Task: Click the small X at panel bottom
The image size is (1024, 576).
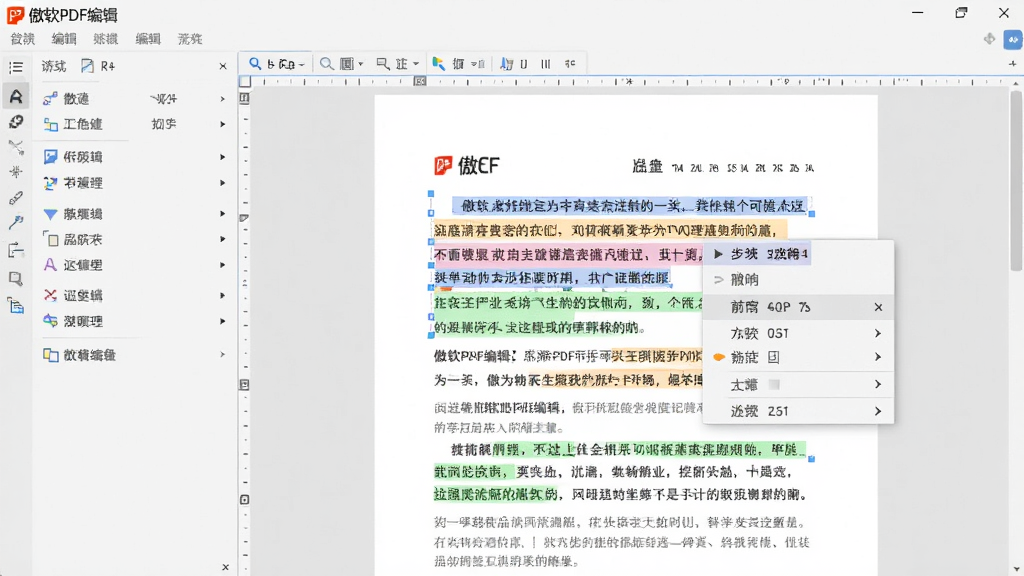Action: pos(225,567)
